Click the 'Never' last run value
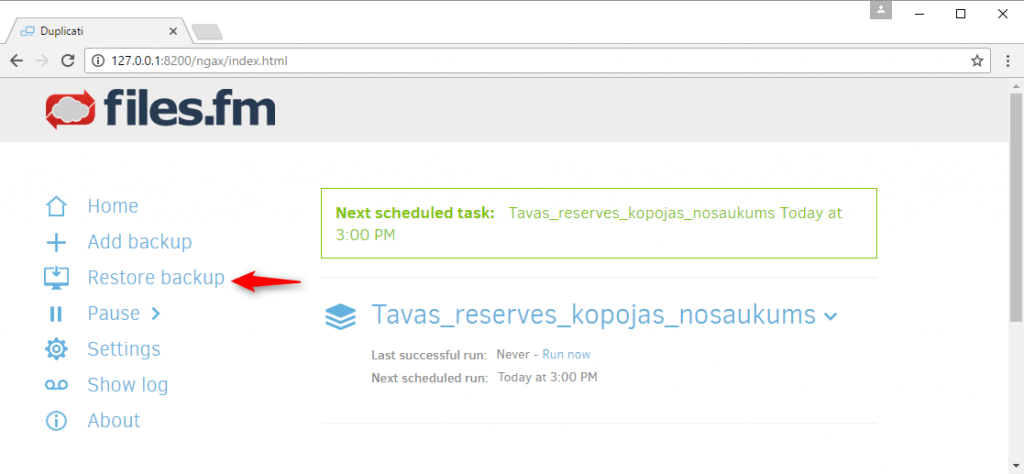The height and width of the screenshot is (474, 1024). tap(513, 355)
